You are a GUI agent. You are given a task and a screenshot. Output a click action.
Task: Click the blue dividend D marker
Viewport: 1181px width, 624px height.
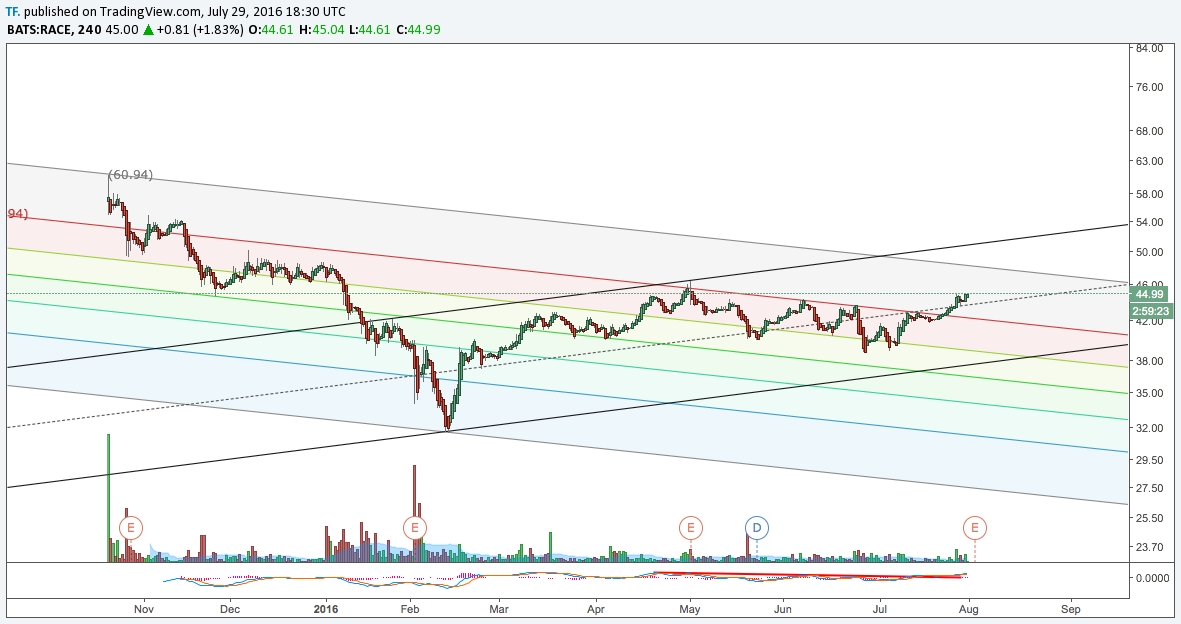click(x=757, y=528)
